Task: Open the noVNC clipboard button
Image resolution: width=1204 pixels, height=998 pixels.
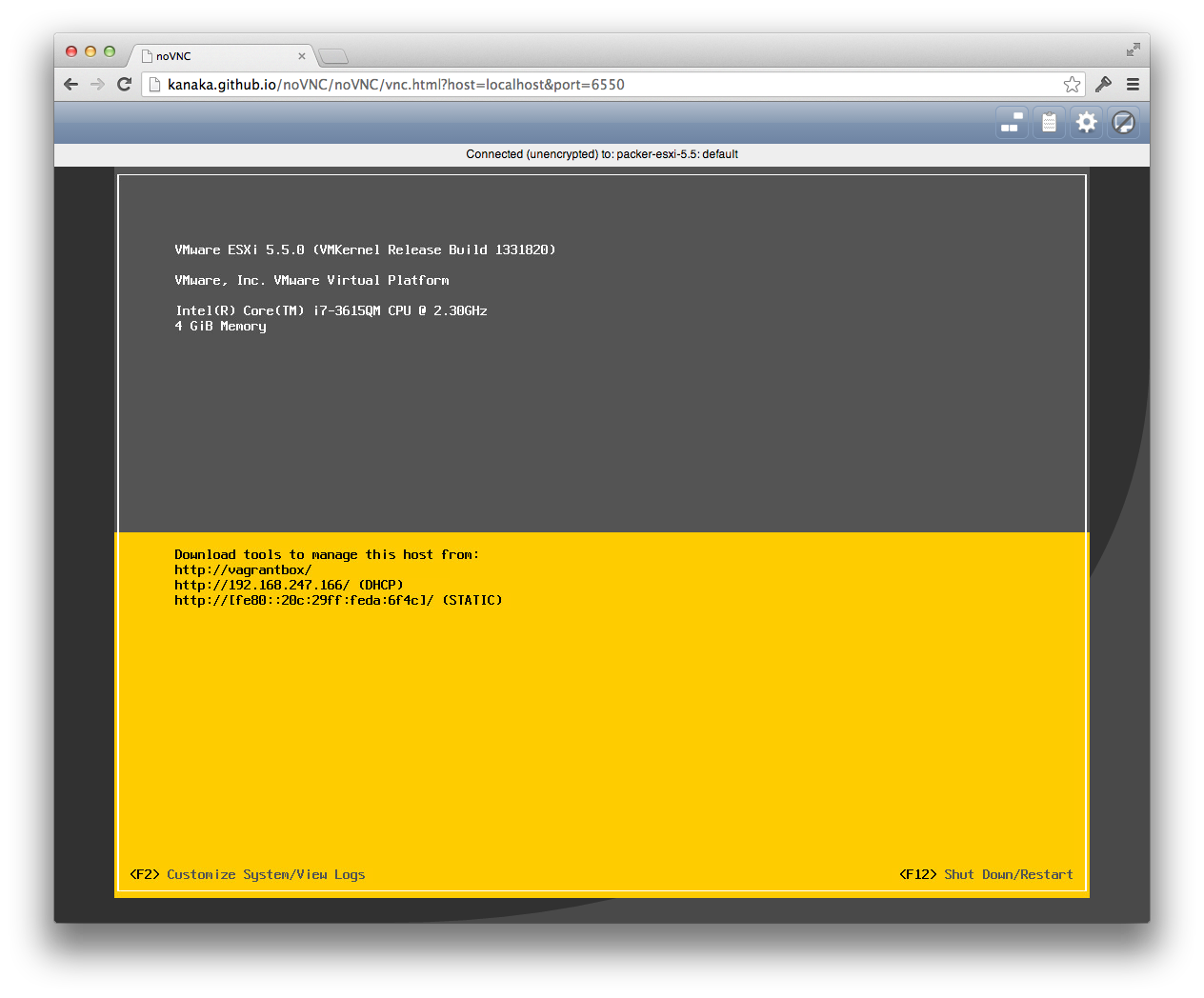Action: 1049,122
